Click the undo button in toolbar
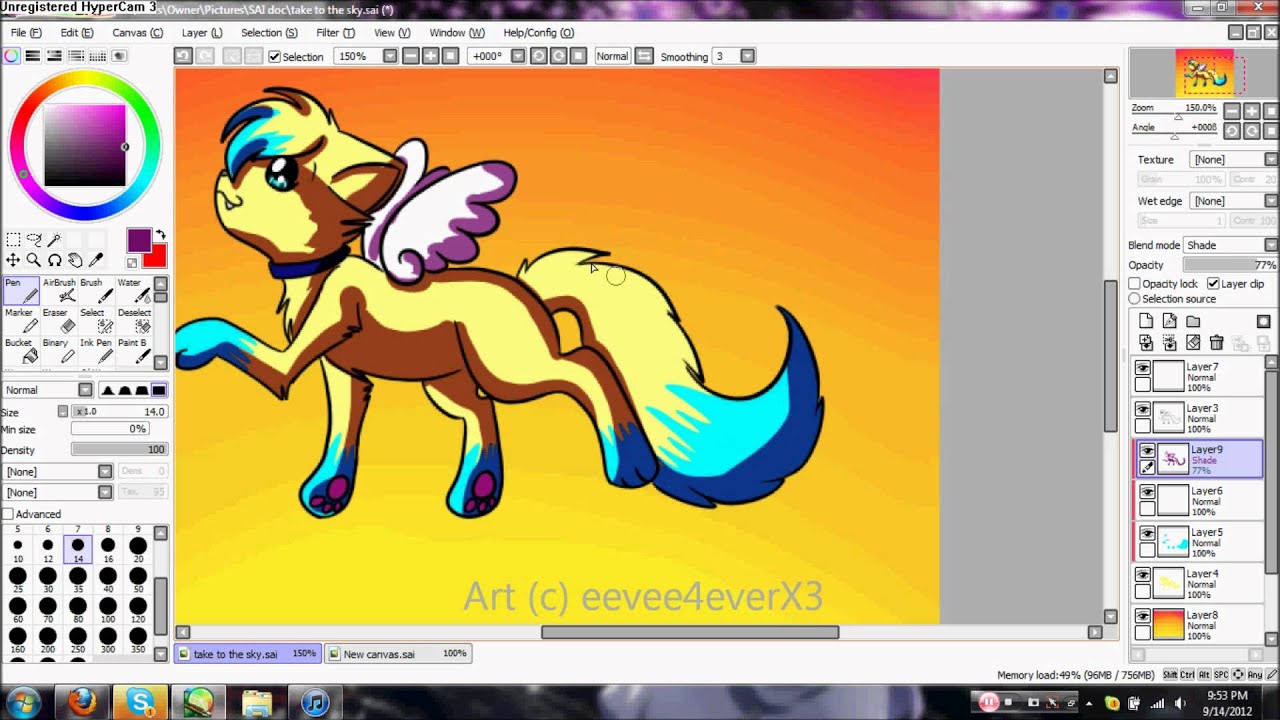Viewport: 1280px width, 720px height. point(183,56)
